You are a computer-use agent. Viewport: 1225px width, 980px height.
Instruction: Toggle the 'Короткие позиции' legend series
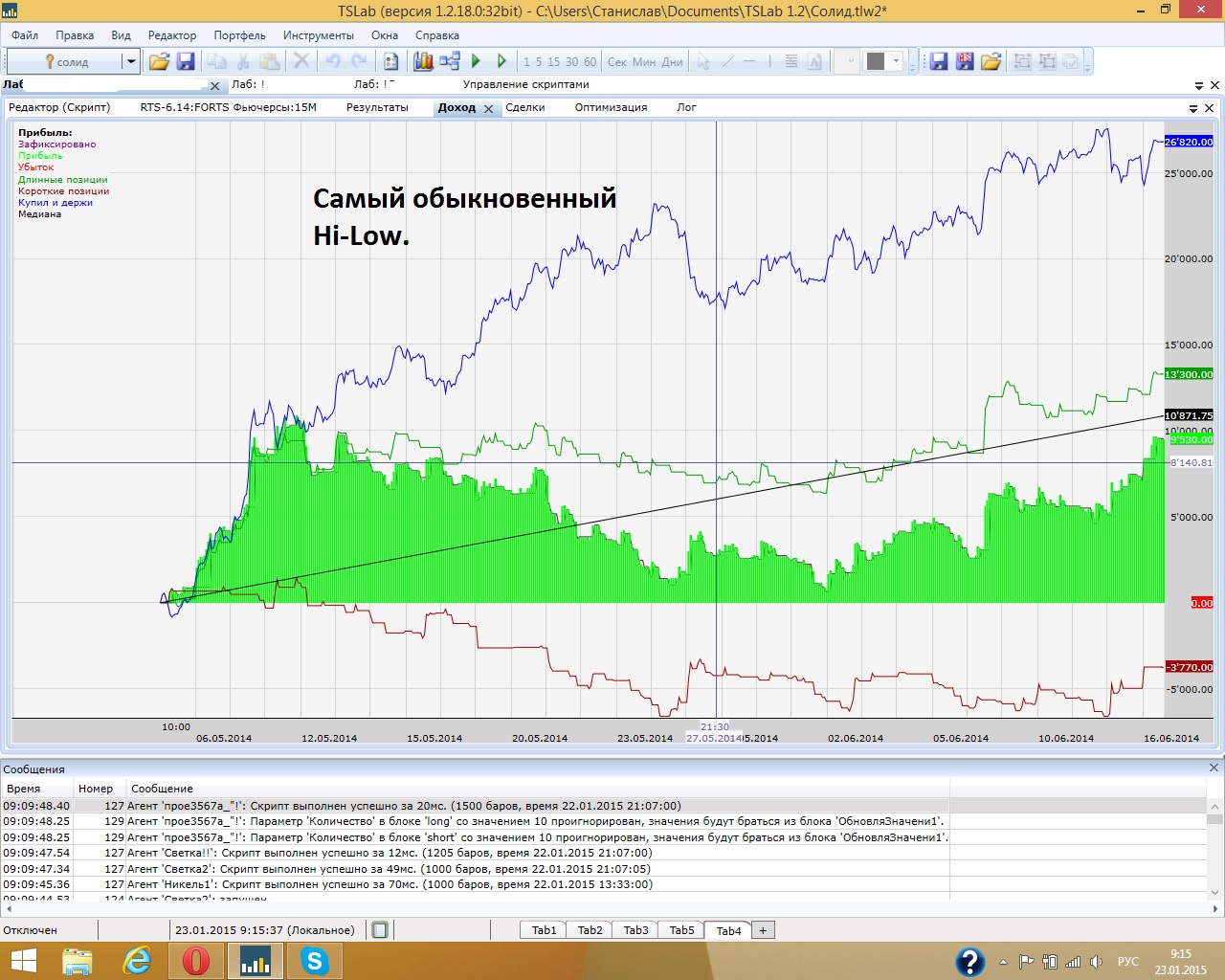[63, 191]
